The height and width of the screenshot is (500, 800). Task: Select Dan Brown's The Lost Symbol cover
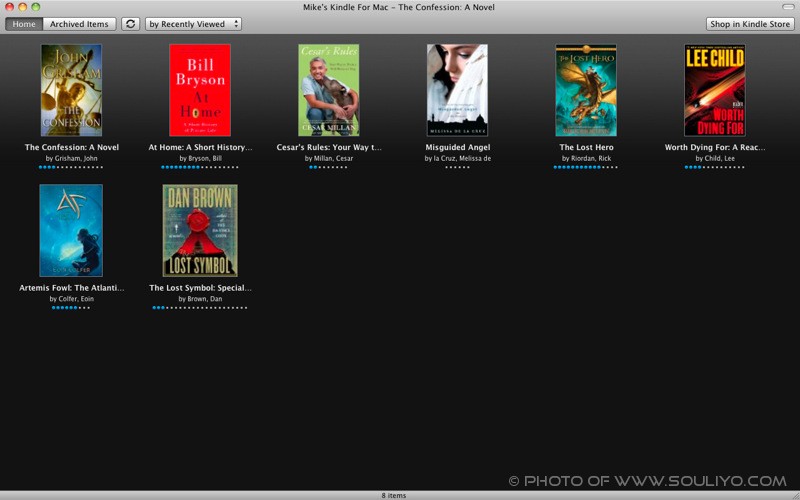point(200,230)
